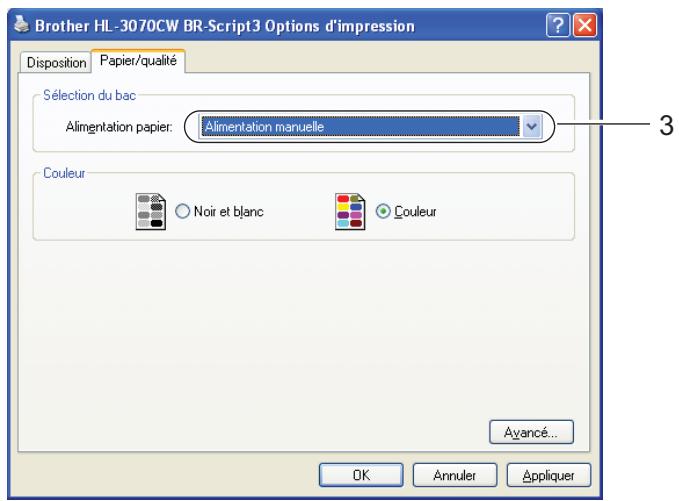The image size is (679, 501).
Task: Click the help question mark button
Action: coord(558,26)
